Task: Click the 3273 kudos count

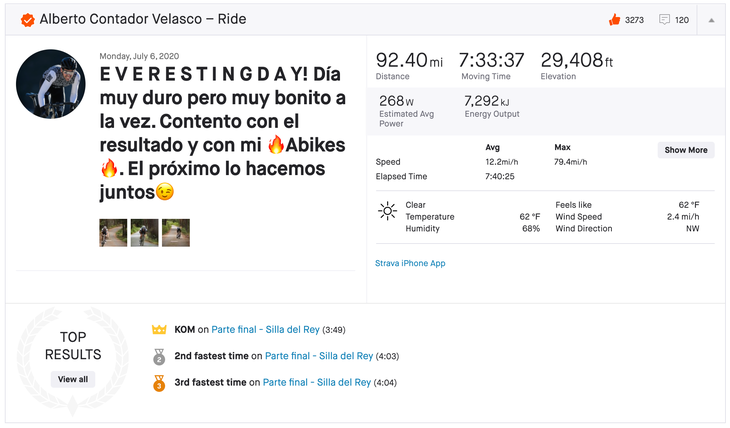Action: click(x=635, y=20)
